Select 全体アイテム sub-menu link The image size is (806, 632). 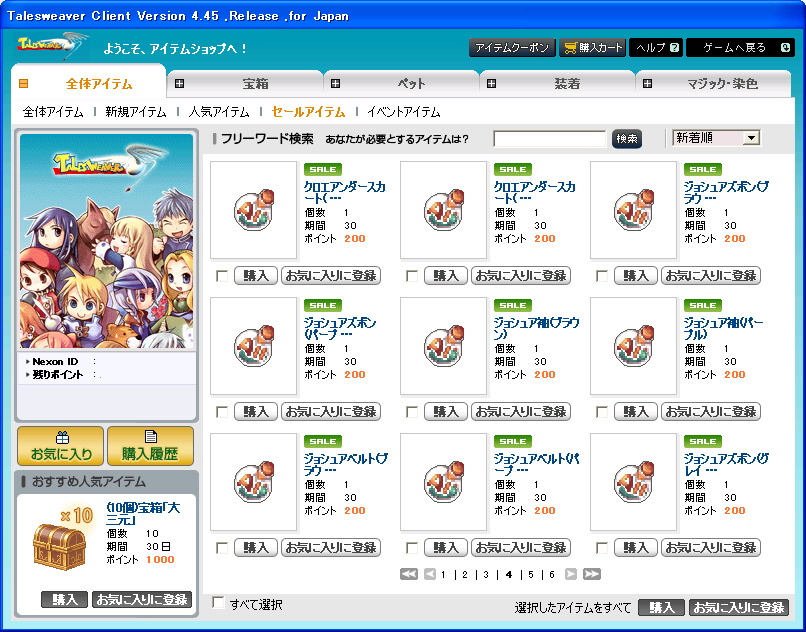pyautogui.click(x=53, y=112)
